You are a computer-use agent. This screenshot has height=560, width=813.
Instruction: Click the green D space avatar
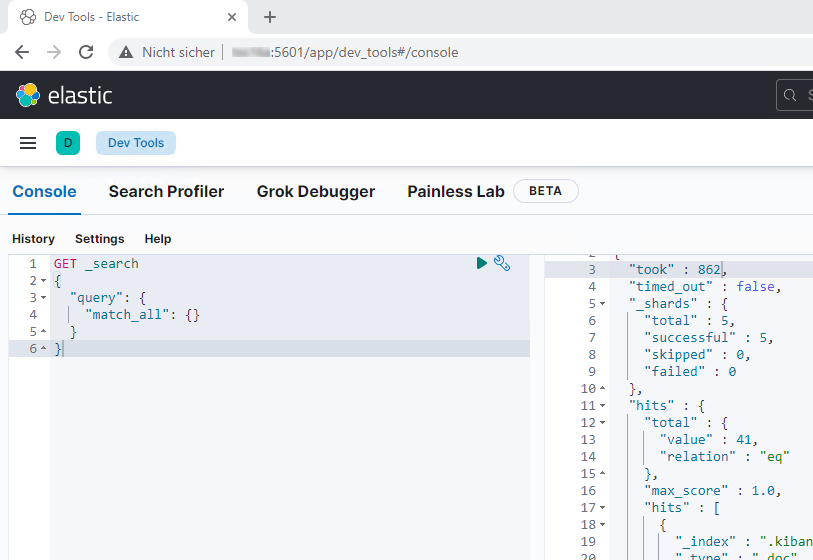68,143
